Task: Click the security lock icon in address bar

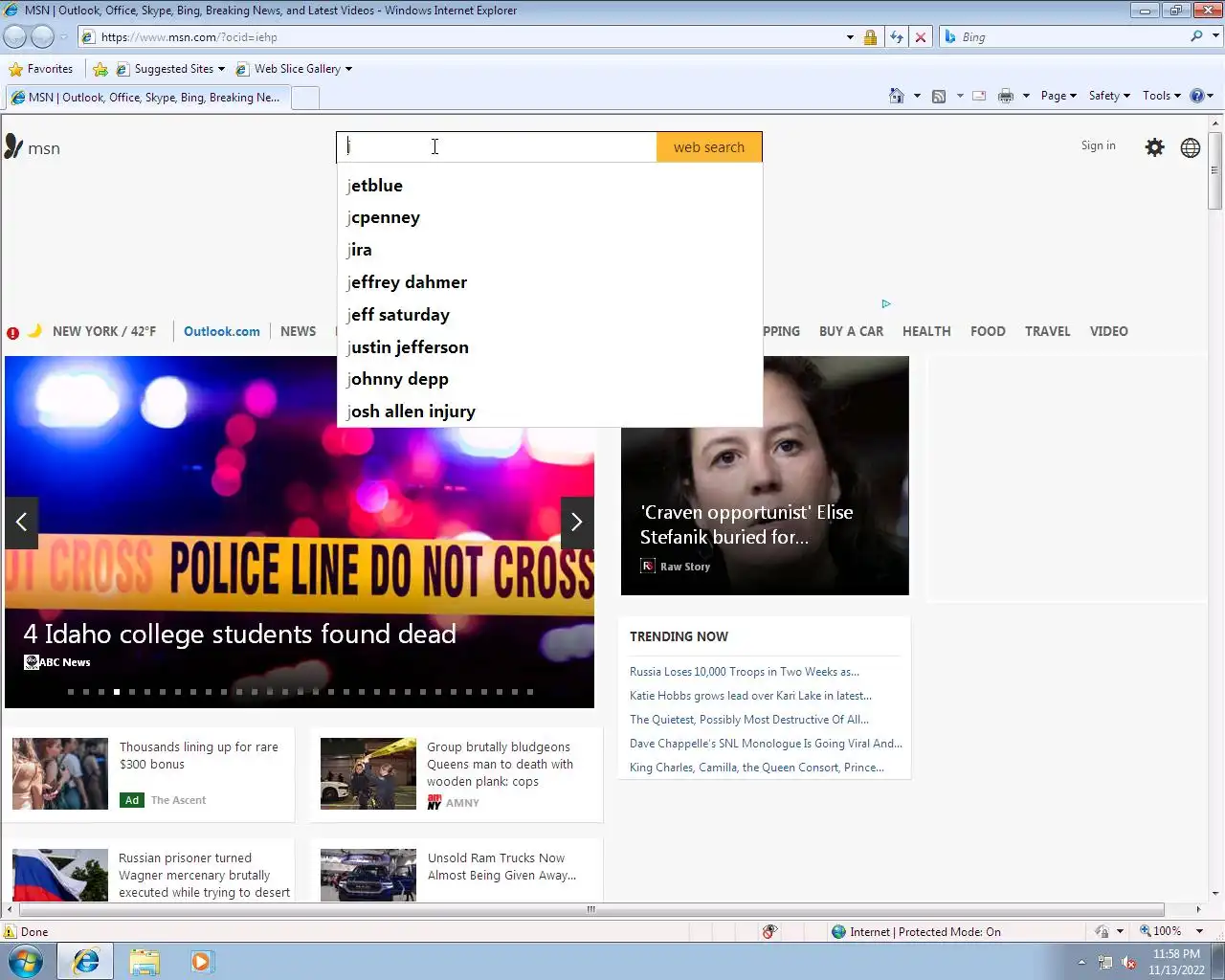Action: (870, 37)
